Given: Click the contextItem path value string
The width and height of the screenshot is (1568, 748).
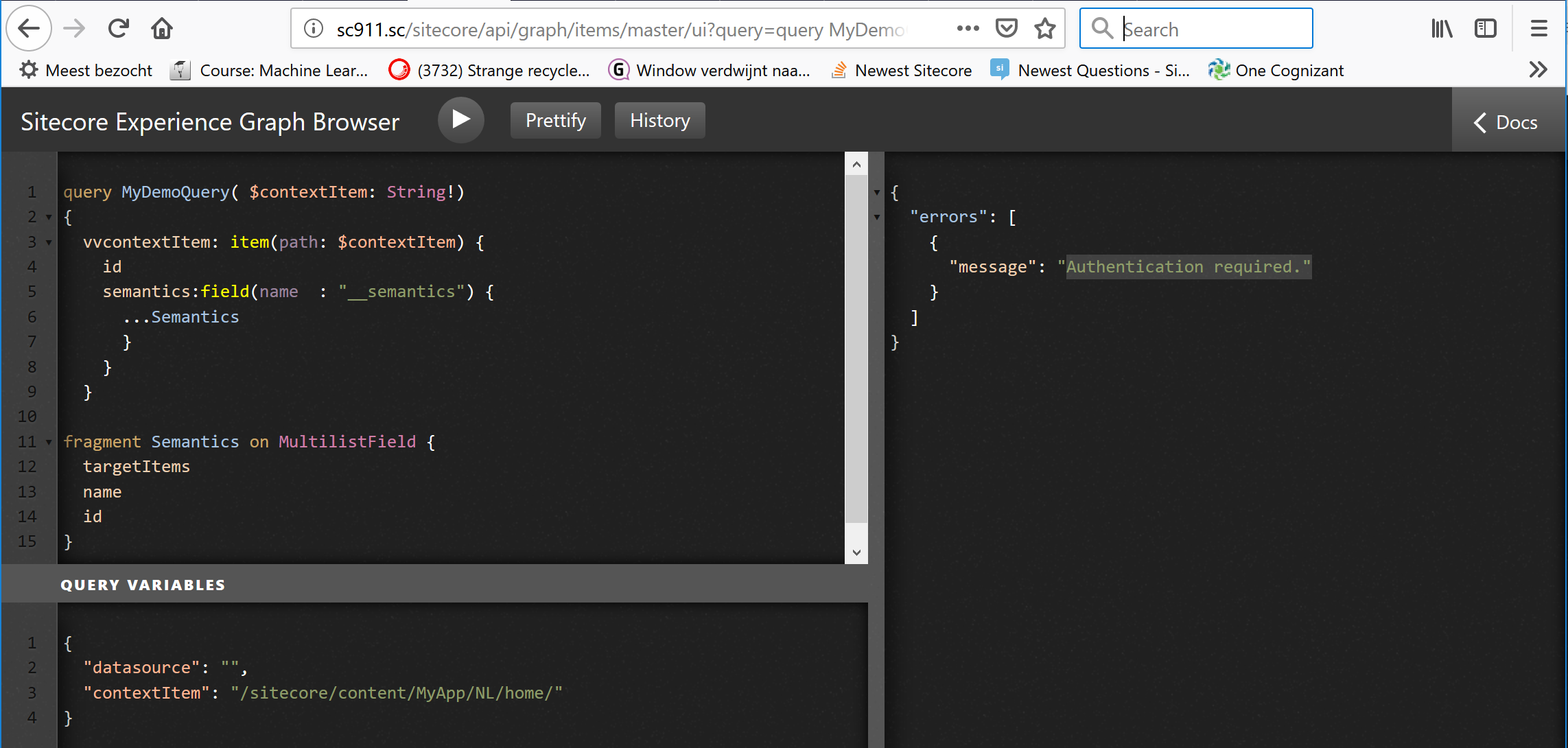Looking at the screenshot, I should click(x=396, y=693).
